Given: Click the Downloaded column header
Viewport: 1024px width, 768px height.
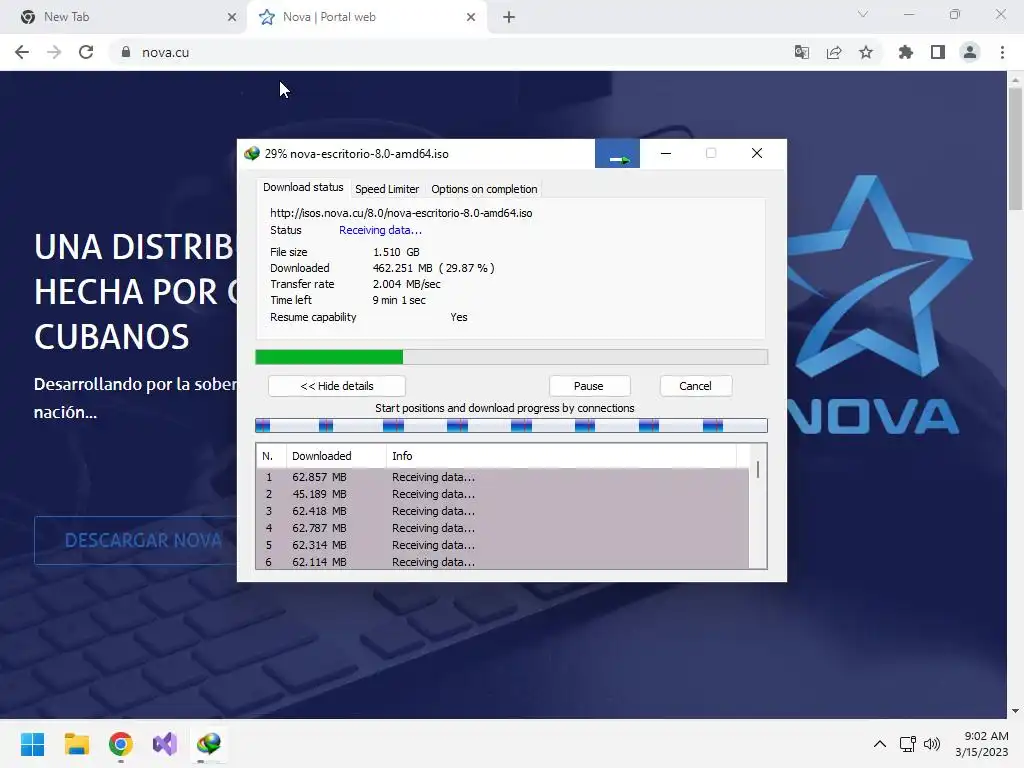Looking at the screenshot, I should tap(336, 456).
